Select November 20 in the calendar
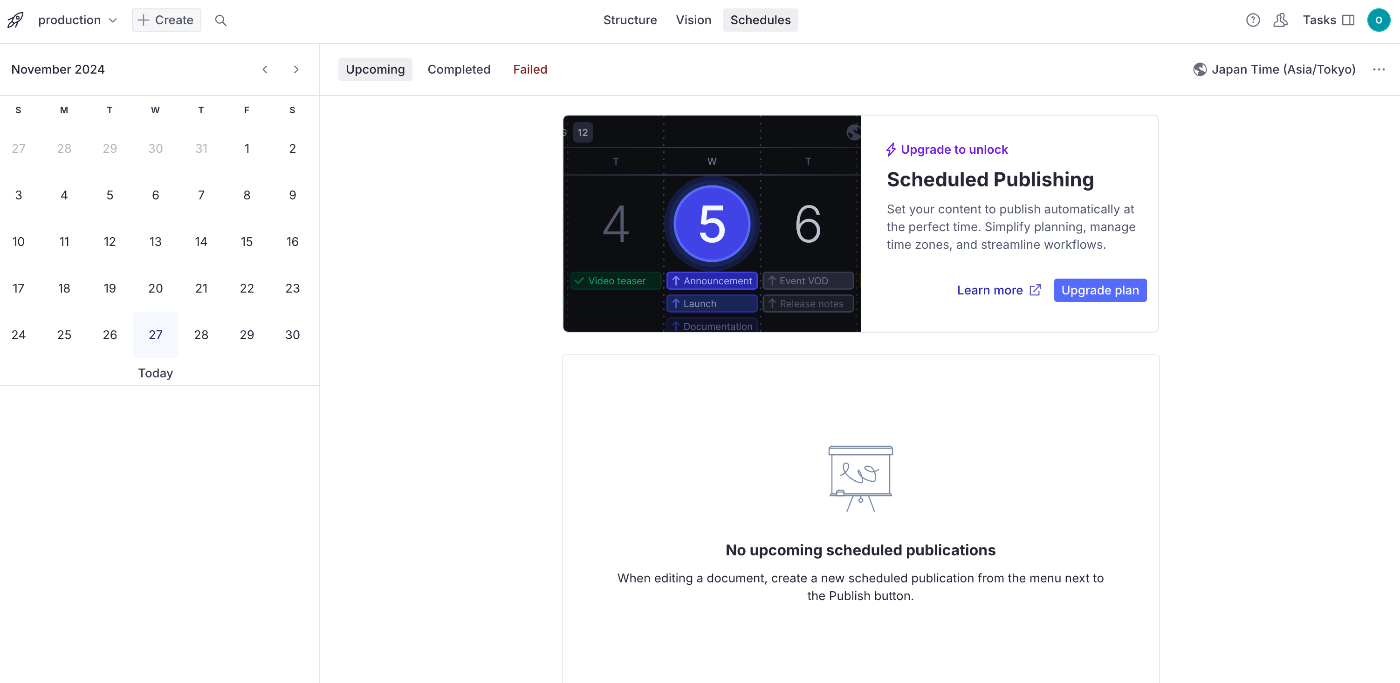 click(155, 289)
